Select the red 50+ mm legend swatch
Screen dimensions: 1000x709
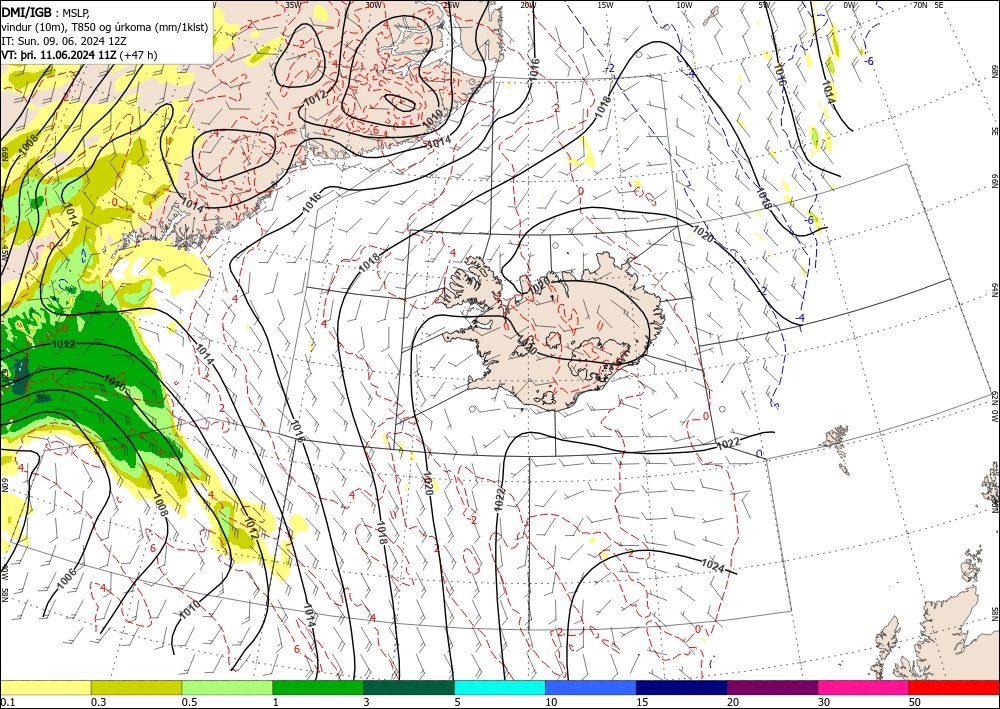[954, 687]
